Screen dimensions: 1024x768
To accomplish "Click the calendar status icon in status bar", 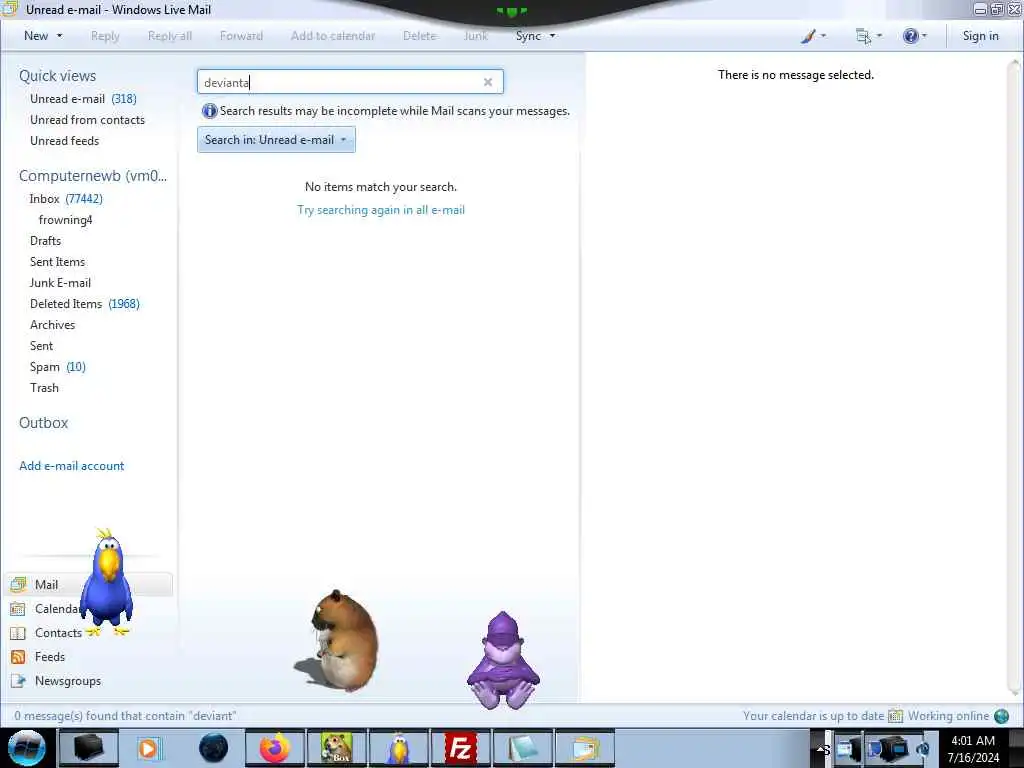I will (x=895, y=716).
